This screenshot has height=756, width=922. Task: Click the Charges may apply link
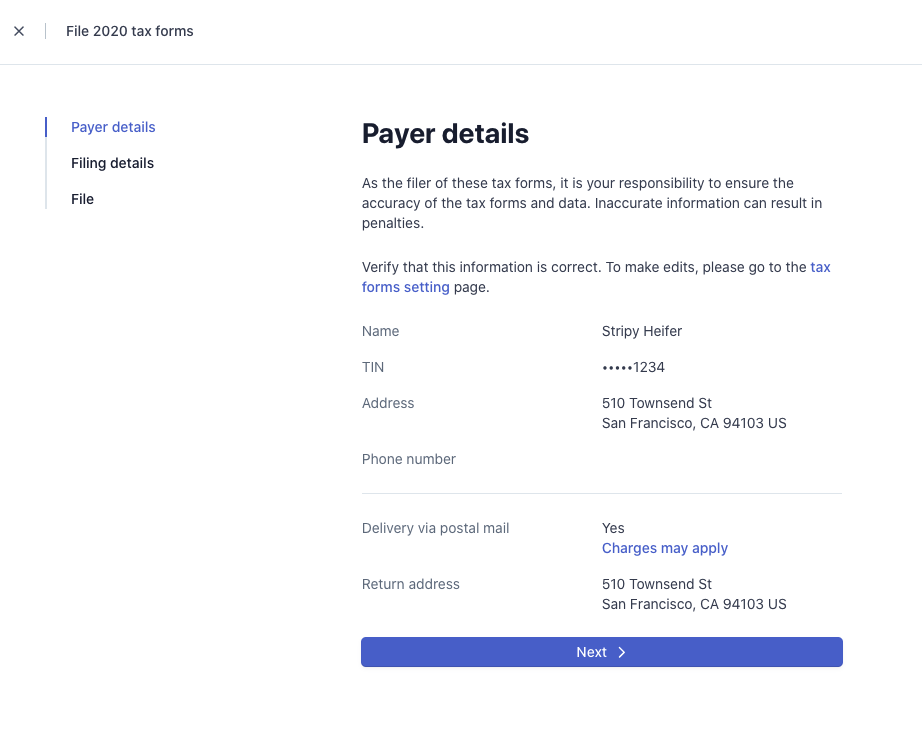pyautogui.click(x=664, y=548)
